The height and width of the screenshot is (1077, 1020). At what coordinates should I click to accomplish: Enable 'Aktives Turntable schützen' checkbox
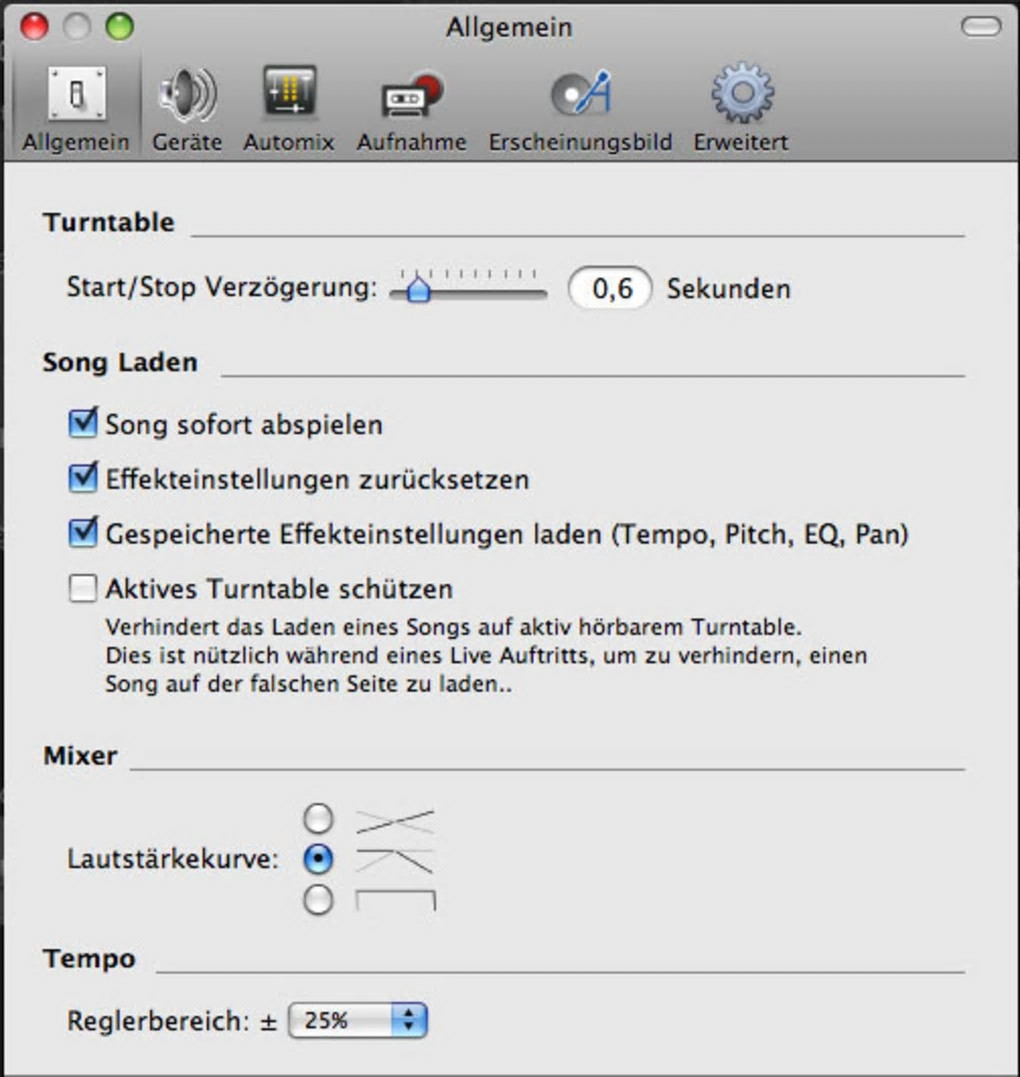(83, 588)
